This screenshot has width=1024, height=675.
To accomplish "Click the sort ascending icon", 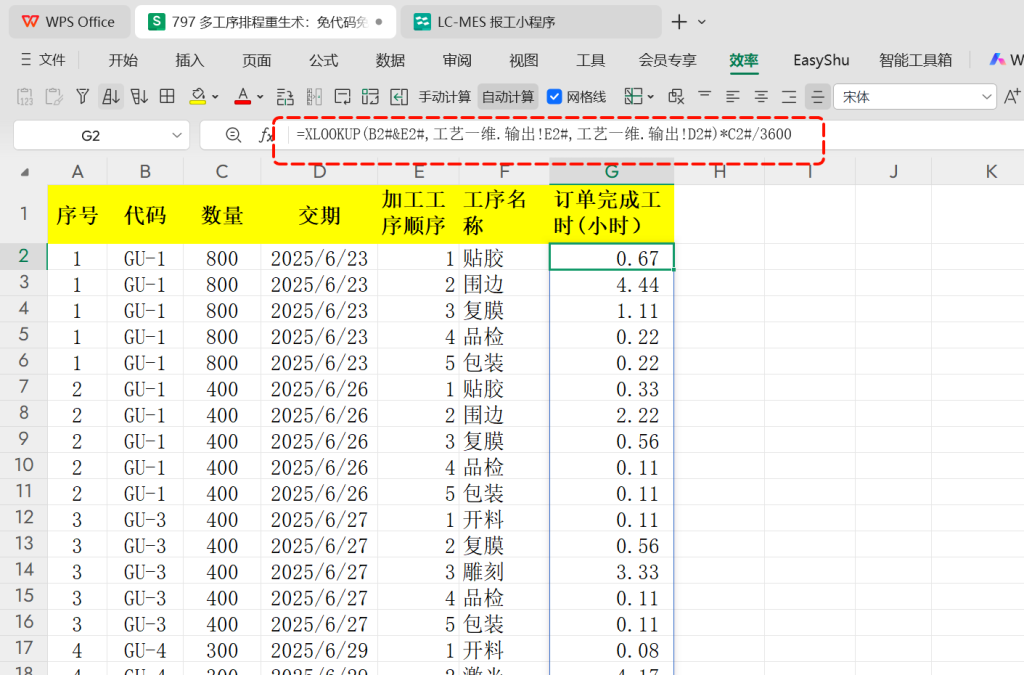I will (111, 97).
